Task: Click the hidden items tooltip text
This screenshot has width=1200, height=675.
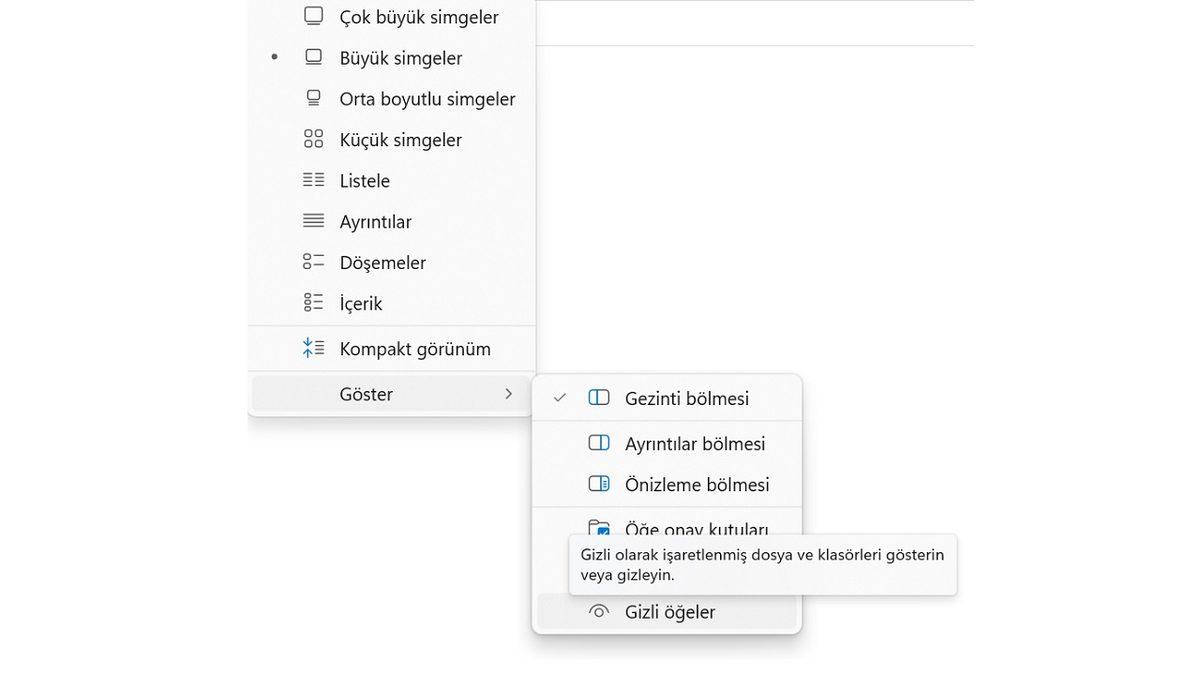Action: [764, 563]
